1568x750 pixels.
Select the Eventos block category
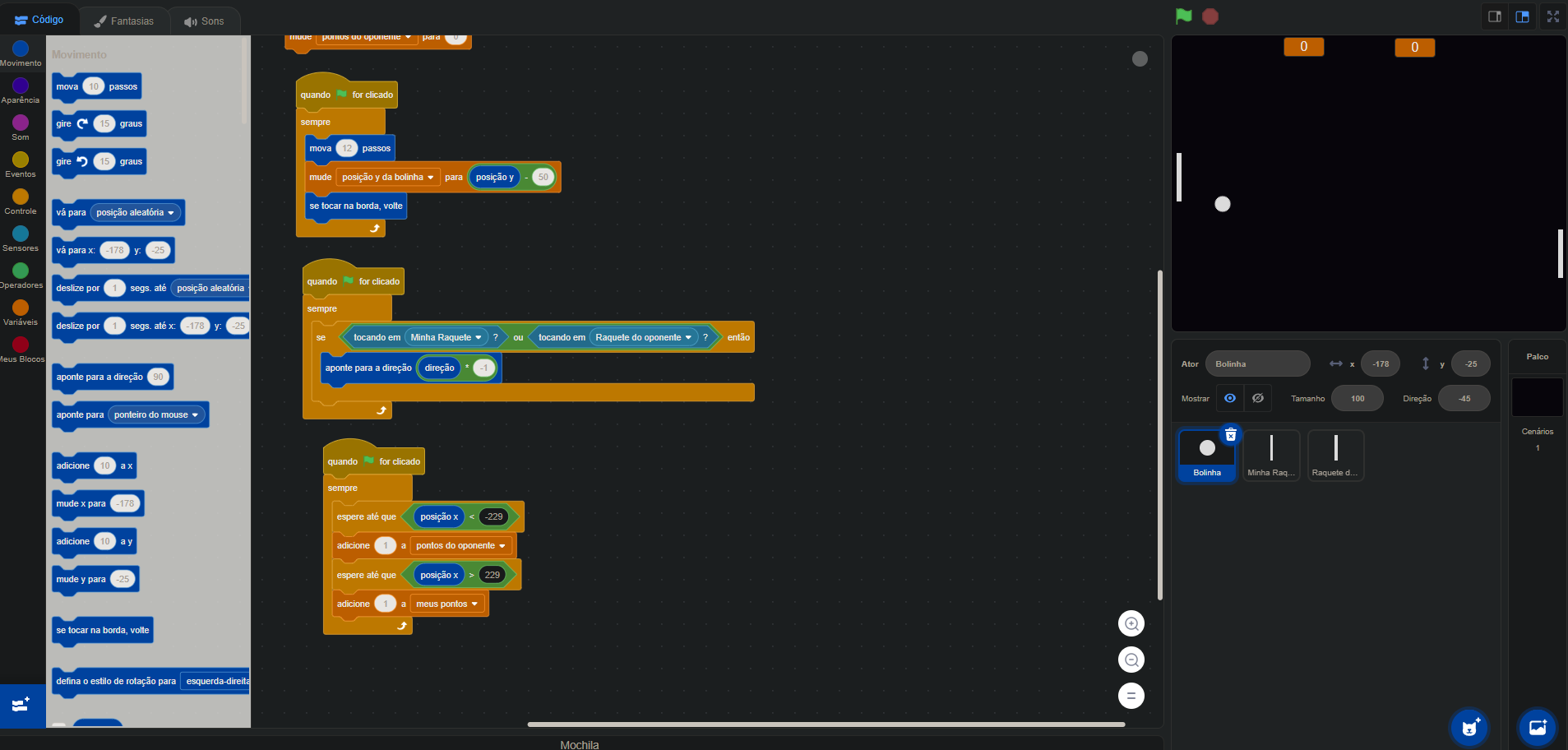click(21, 164)
